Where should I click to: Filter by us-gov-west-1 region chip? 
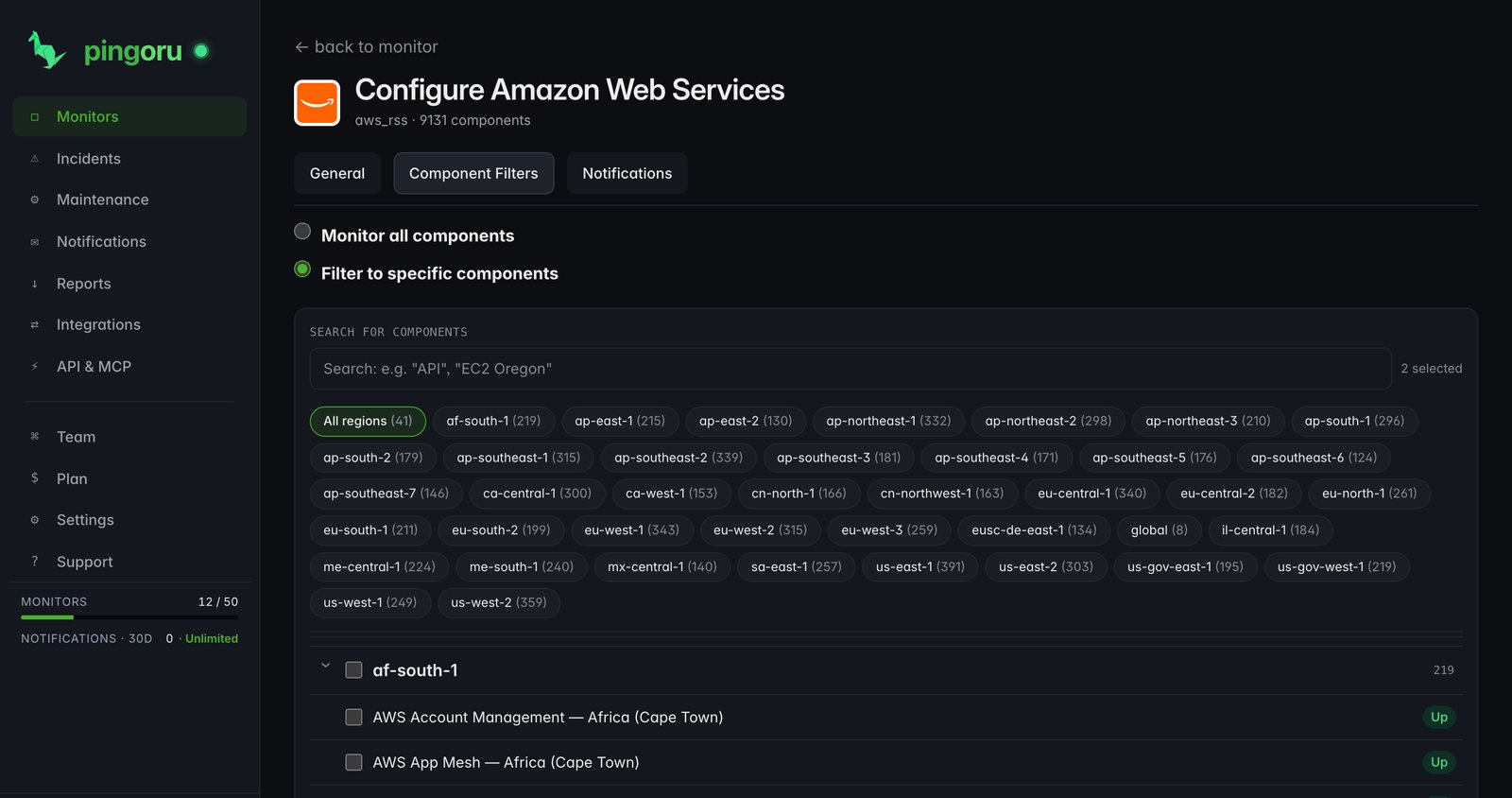tap(1337, 566)
